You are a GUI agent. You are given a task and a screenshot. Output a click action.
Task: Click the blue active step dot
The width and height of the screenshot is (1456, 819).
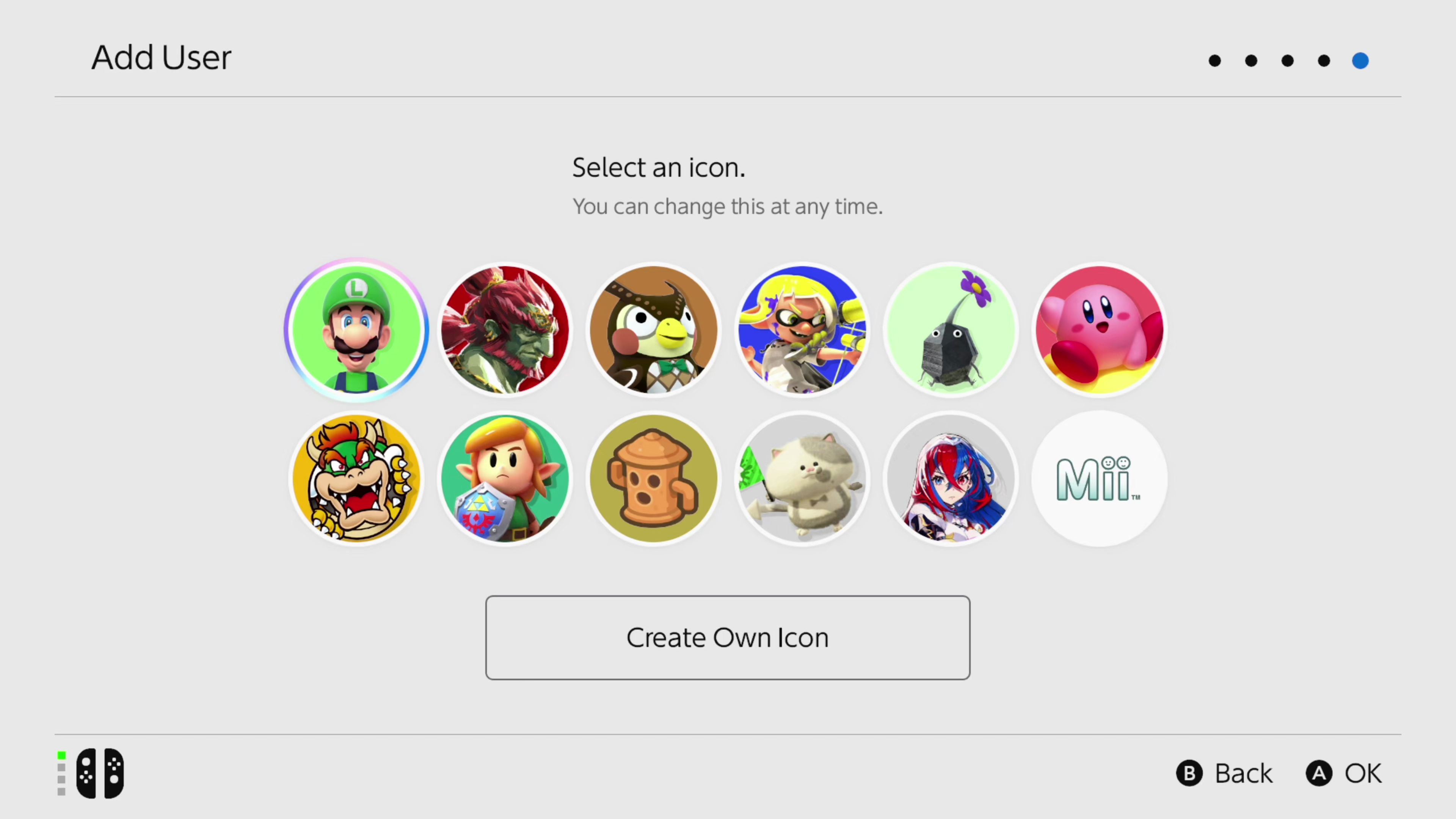coord(1360,61)
